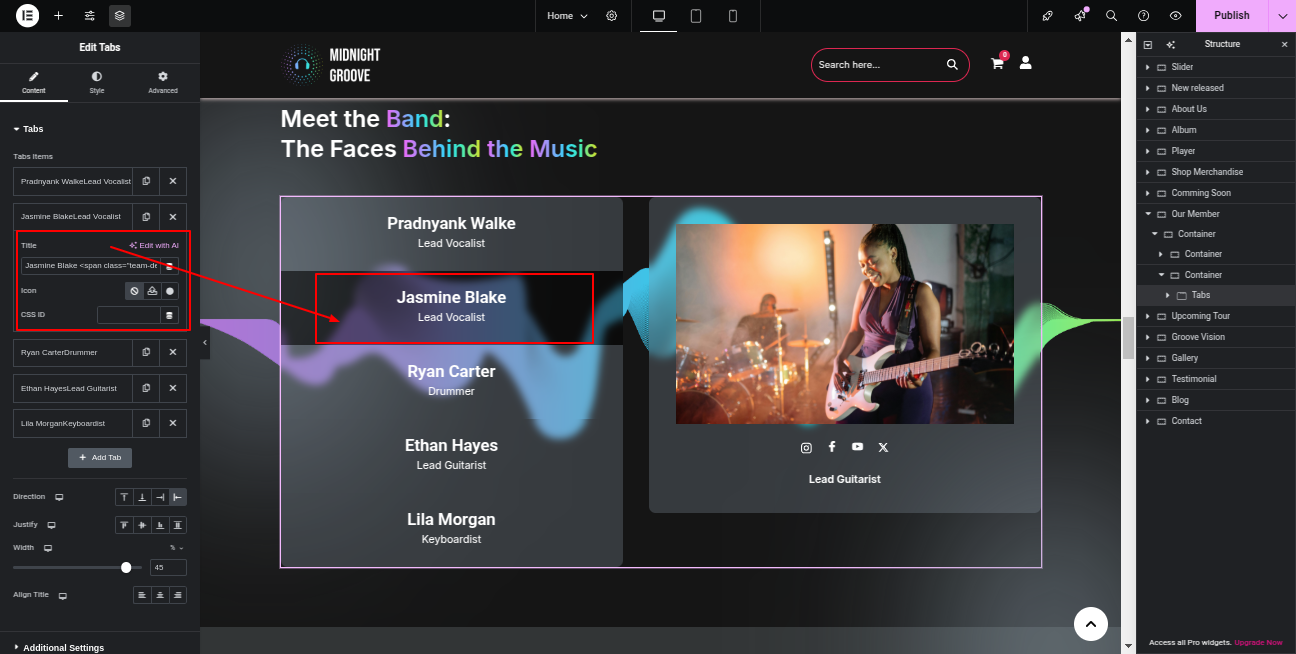Viewport: 1296px width, 654px height.
Task: Click the Publish button
Action: tap(1232, 16)
